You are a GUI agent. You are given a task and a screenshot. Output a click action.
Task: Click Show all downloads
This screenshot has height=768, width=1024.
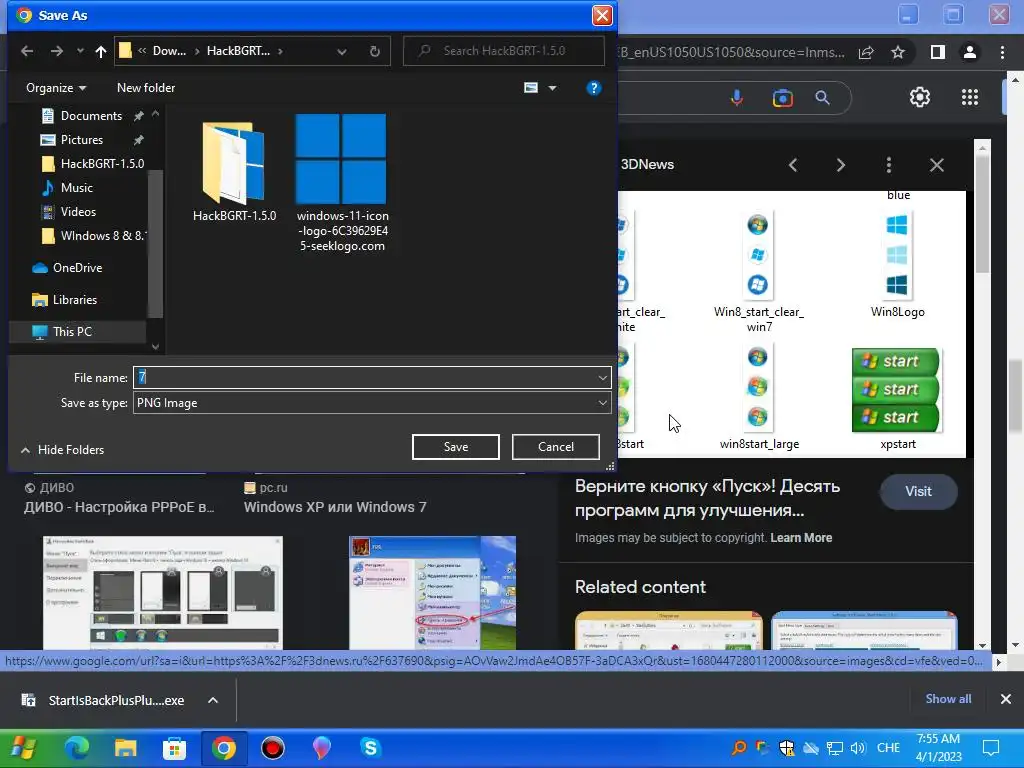pyautogui.click(x=948, y=699)
